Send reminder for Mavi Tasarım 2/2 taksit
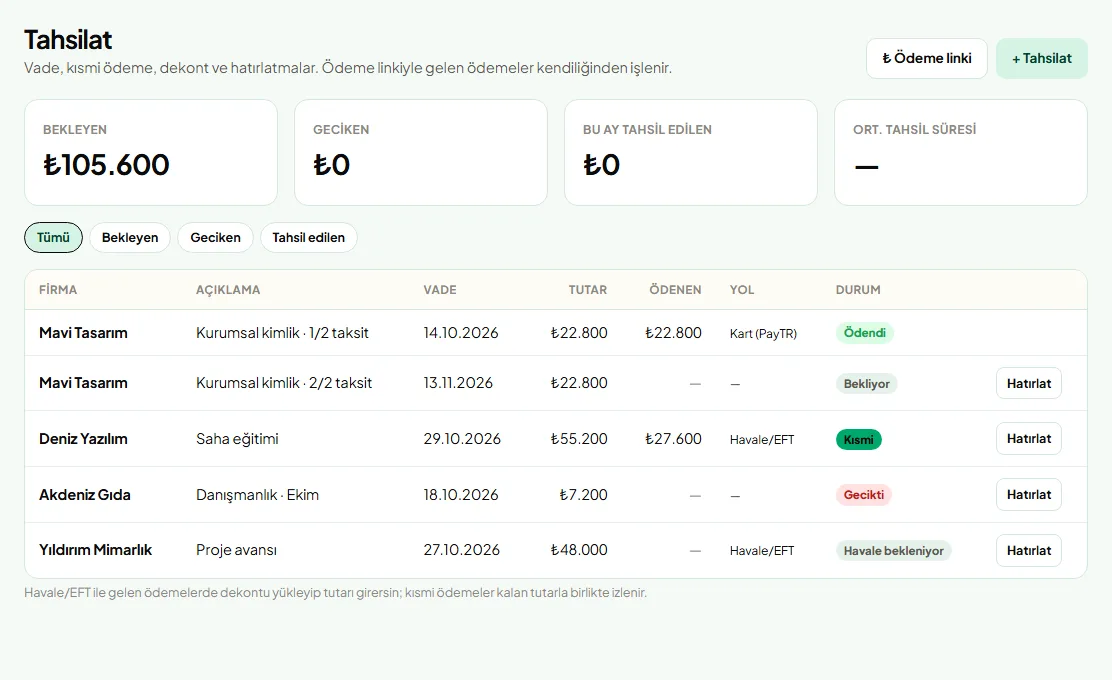 pos(1028,383)
